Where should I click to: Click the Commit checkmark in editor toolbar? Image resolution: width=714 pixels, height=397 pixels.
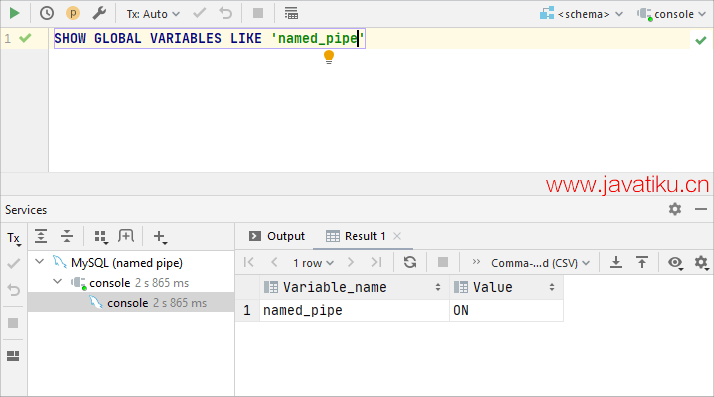point(199,13)
